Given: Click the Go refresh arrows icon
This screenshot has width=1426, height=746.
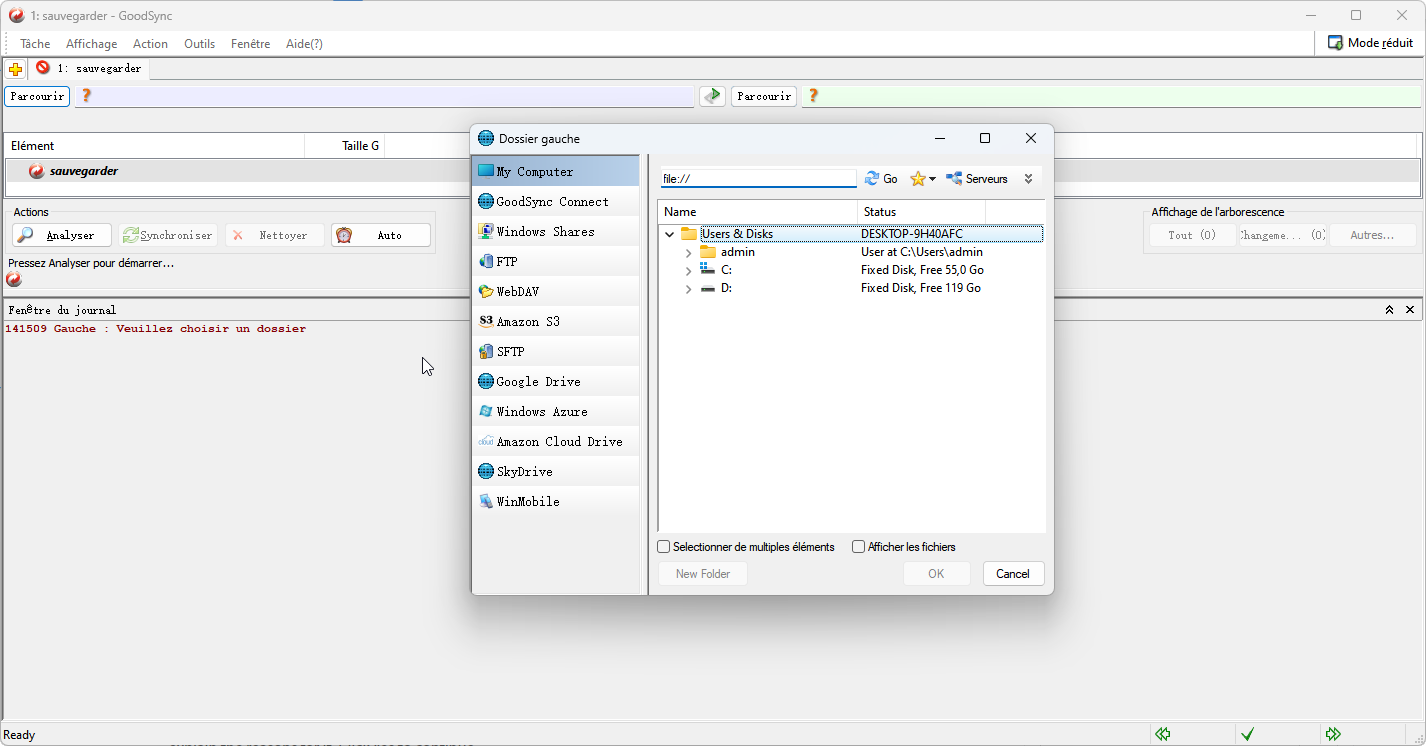Looking at the screenshot, I should 872,179.
